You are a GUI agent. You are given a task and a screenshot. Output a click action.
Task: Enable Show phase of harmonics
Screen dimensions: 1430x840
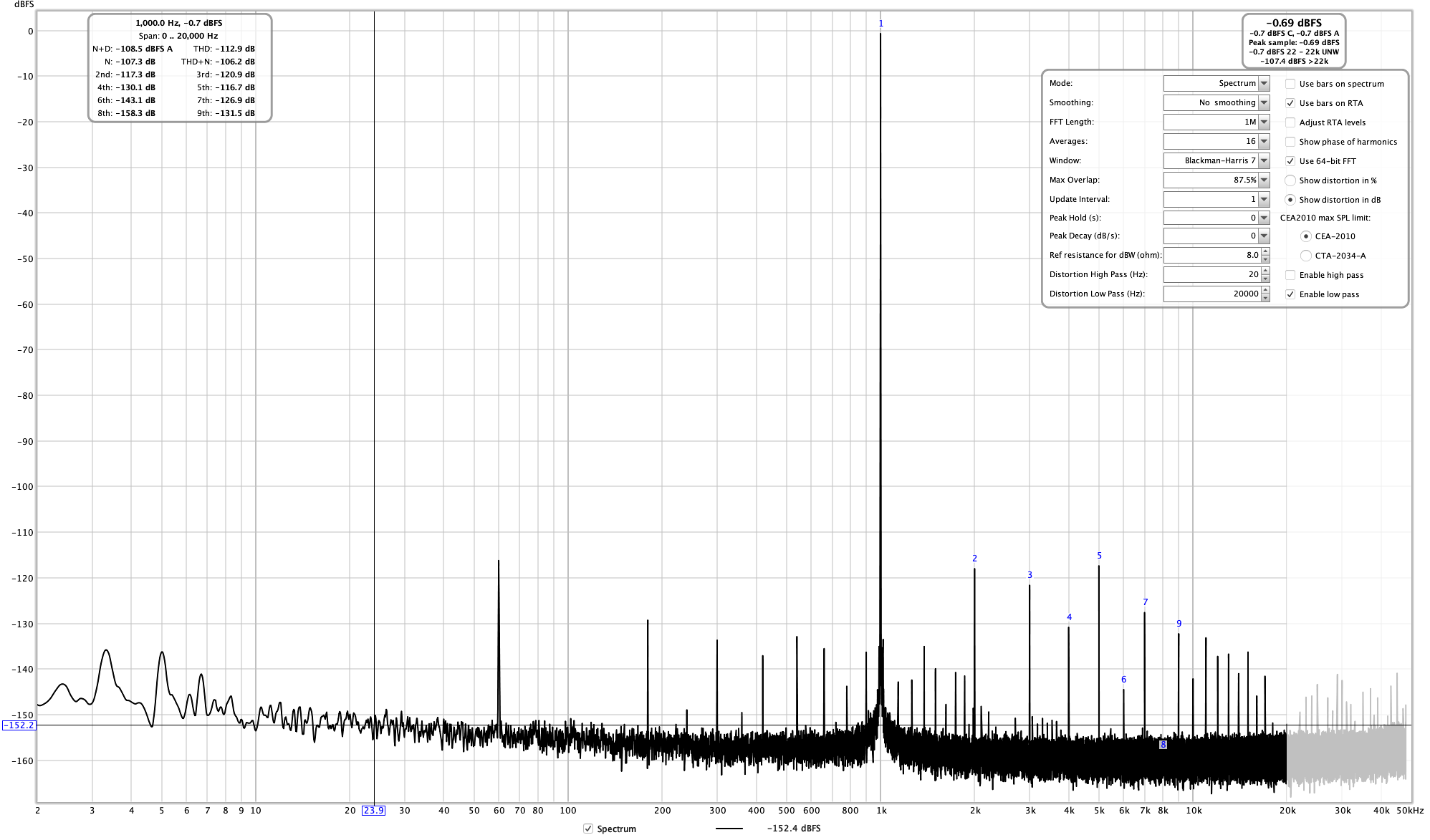click(1290, 142)
